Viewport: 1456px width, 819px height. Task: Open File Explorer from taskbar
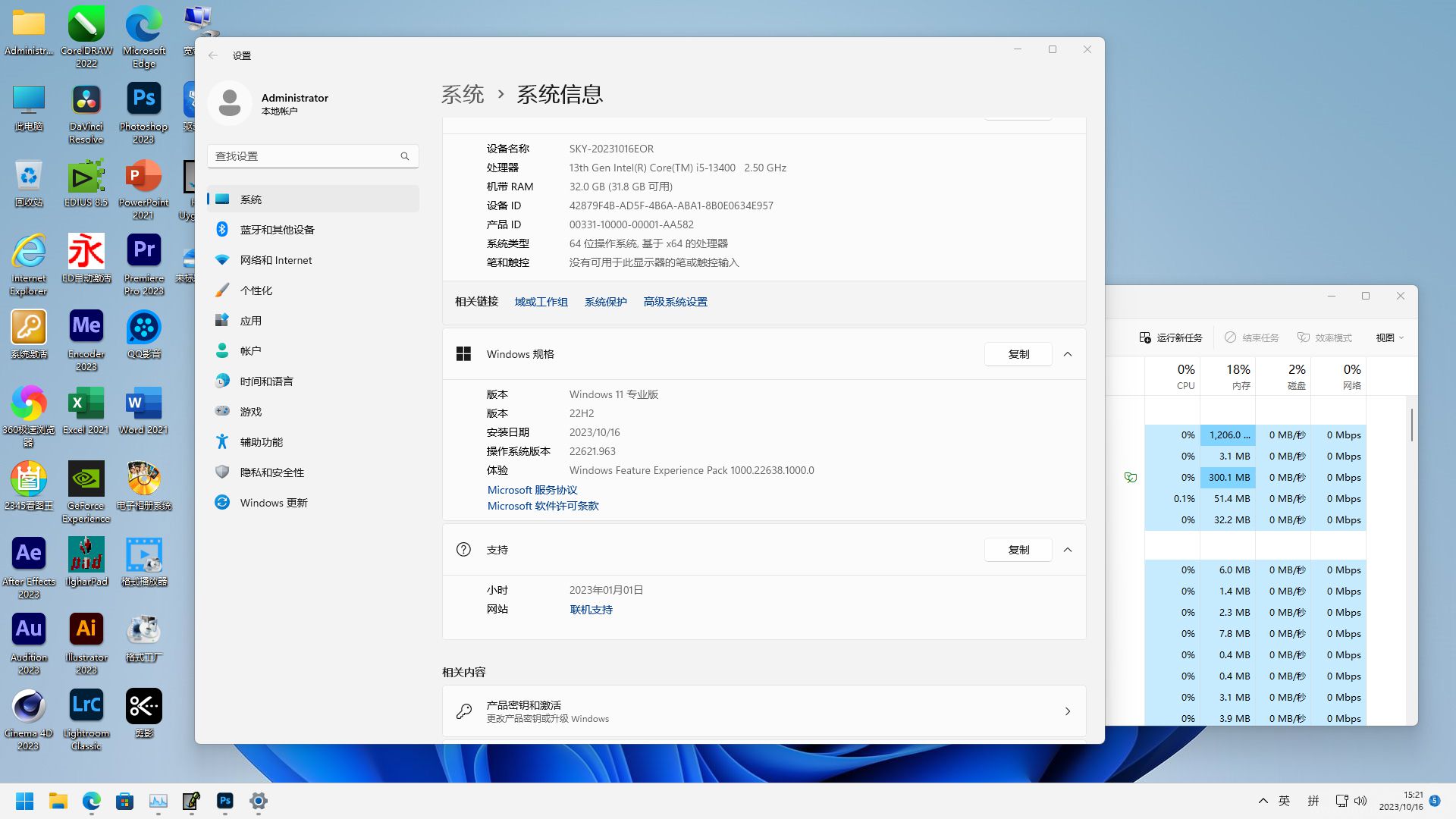[x=58, y=801]
